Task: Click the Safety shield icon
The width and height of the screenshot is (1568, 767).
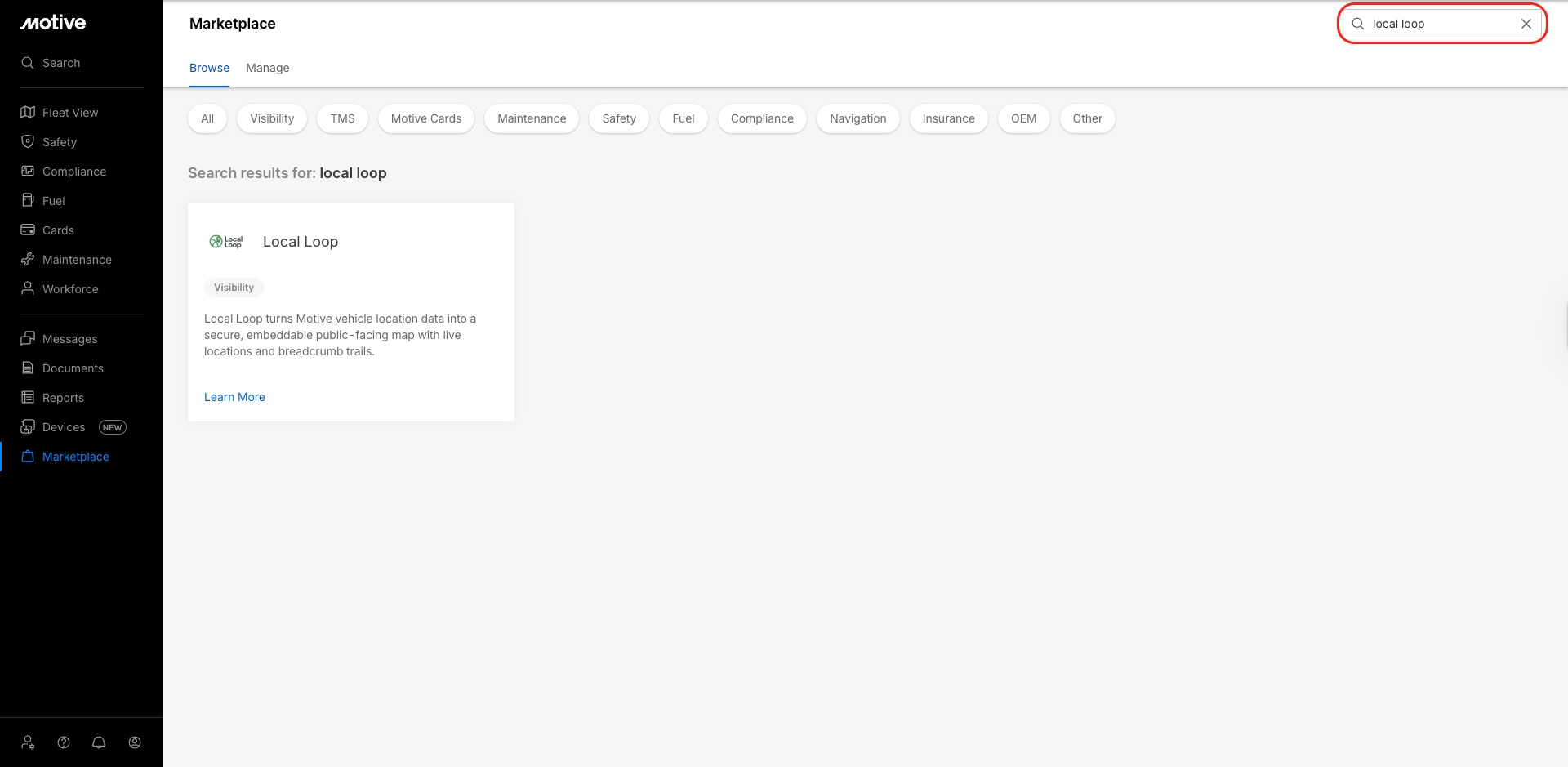Action: point(28,141)
